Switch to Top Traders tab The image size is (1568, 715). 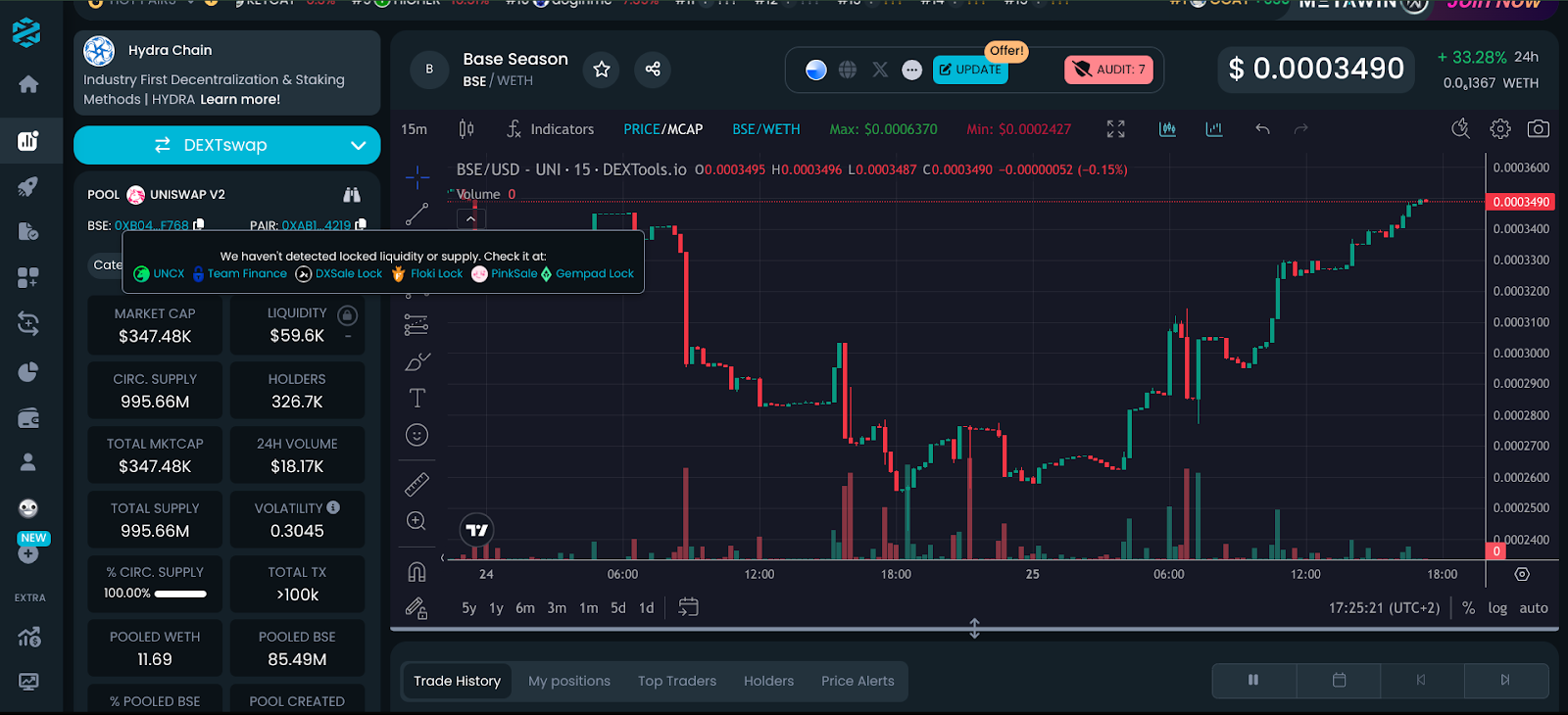[677, 681]
